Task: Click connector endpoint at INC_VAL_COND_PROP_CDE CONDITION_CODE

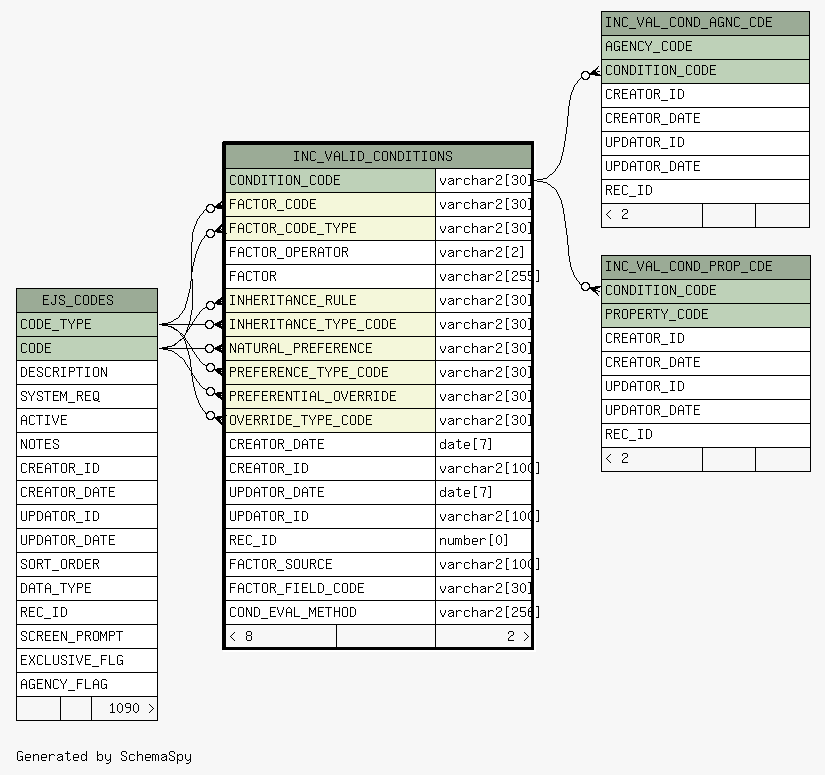Action: pos(587,287)
